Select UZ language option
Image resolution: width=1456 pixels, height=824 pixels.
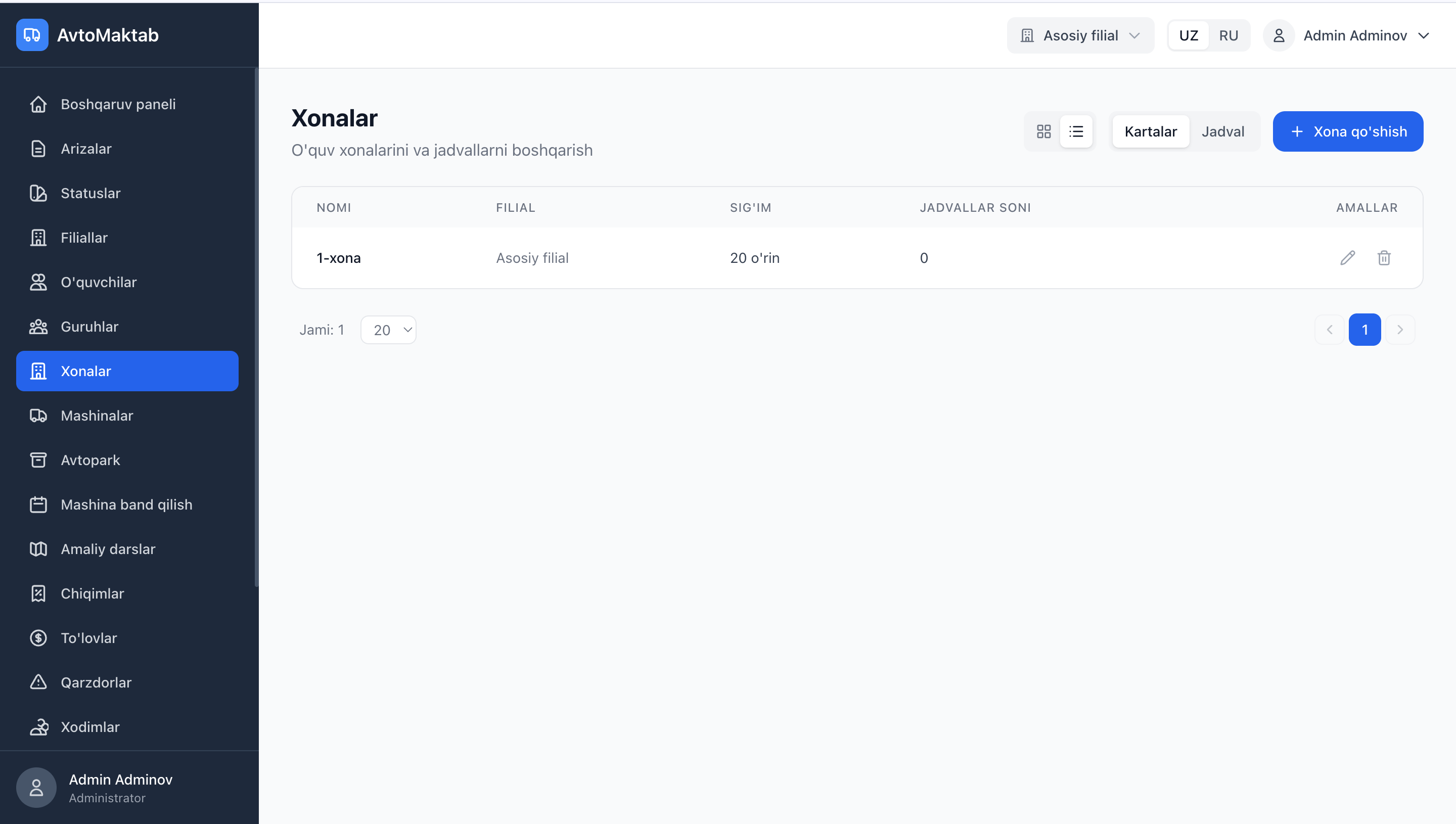(1189, 36)
